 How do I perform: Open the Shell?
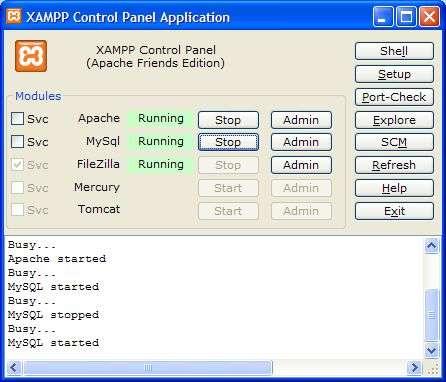394,51
